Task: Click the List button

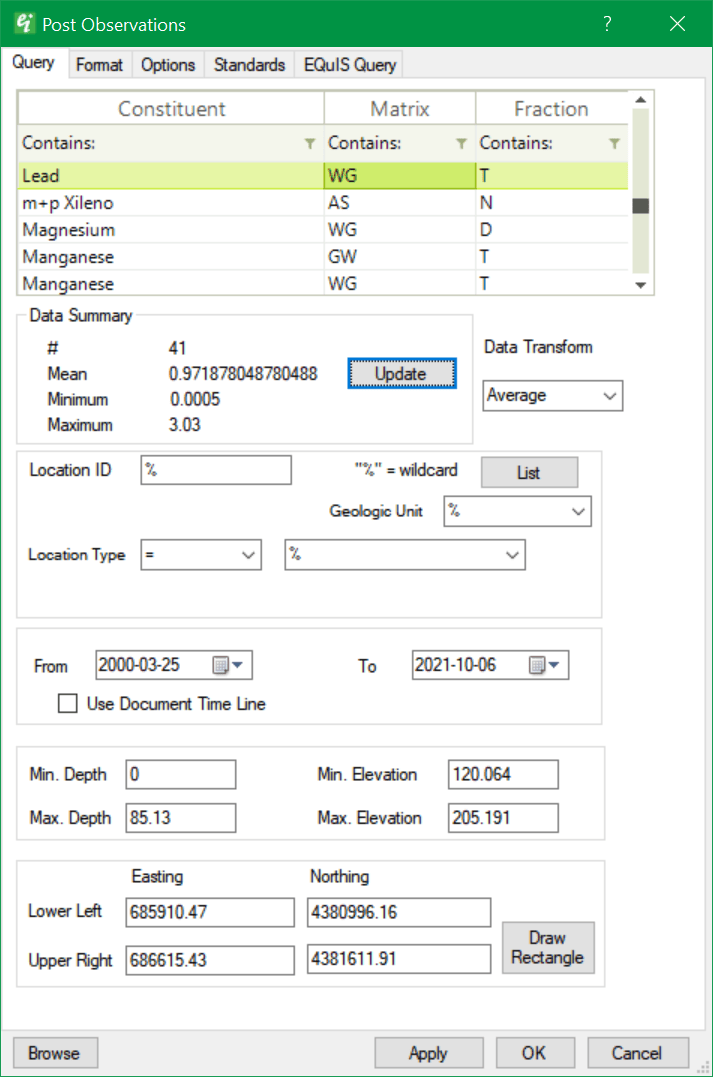Action: click(529, 473)
